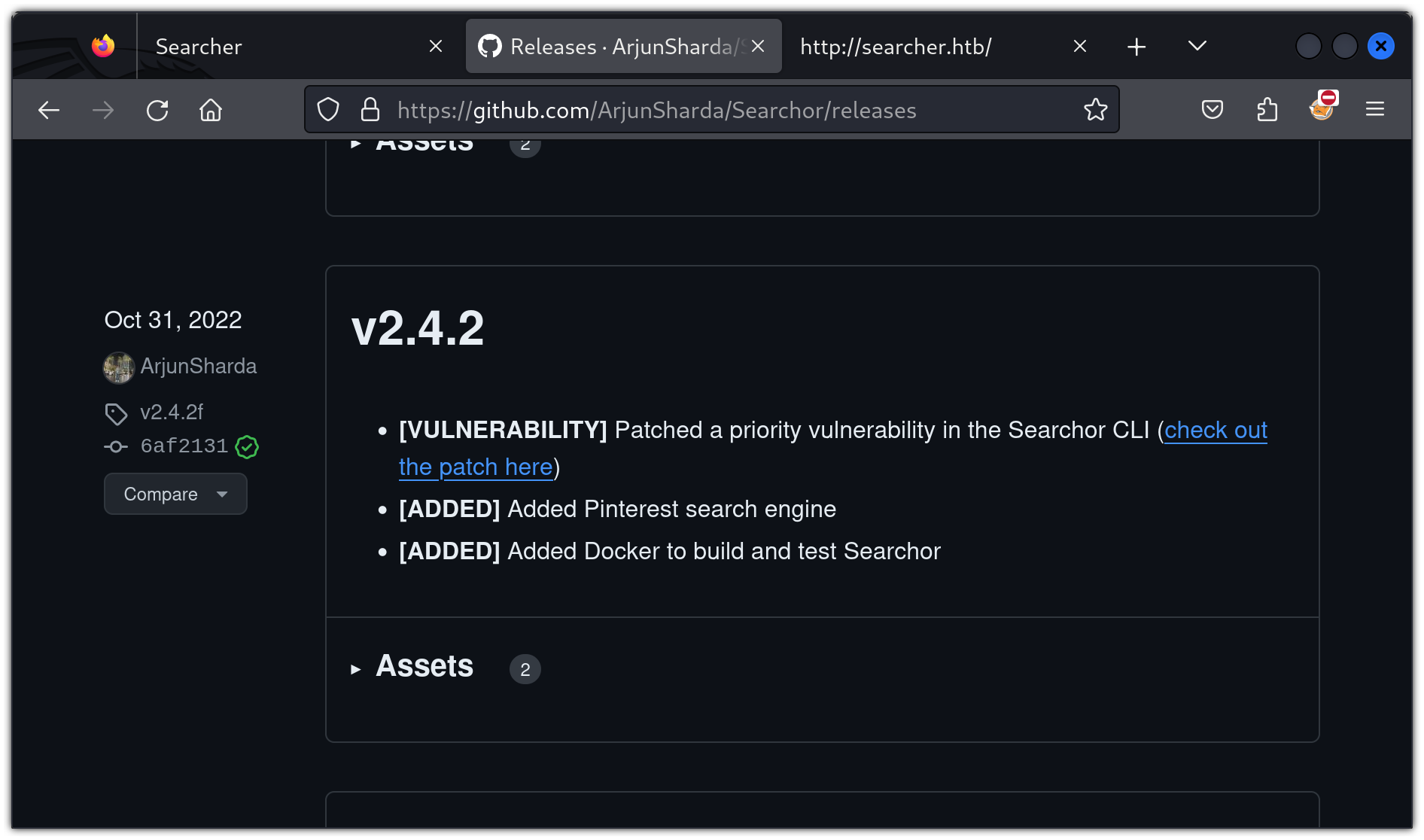
Task: Open the Compare dropdown button
Action: (x=175, y=494)
